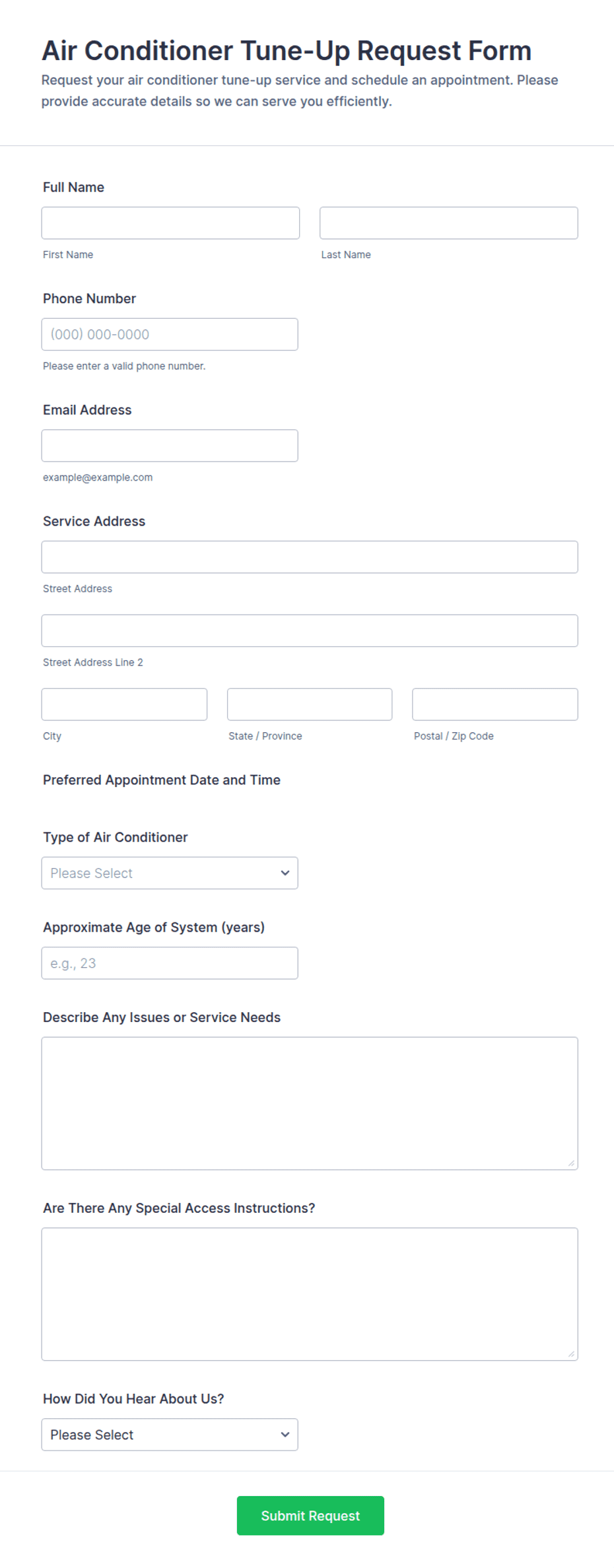This screenshot has height=1568, width=614.
Task: Click the Last Name input field
Action: (x=449, y=223)
